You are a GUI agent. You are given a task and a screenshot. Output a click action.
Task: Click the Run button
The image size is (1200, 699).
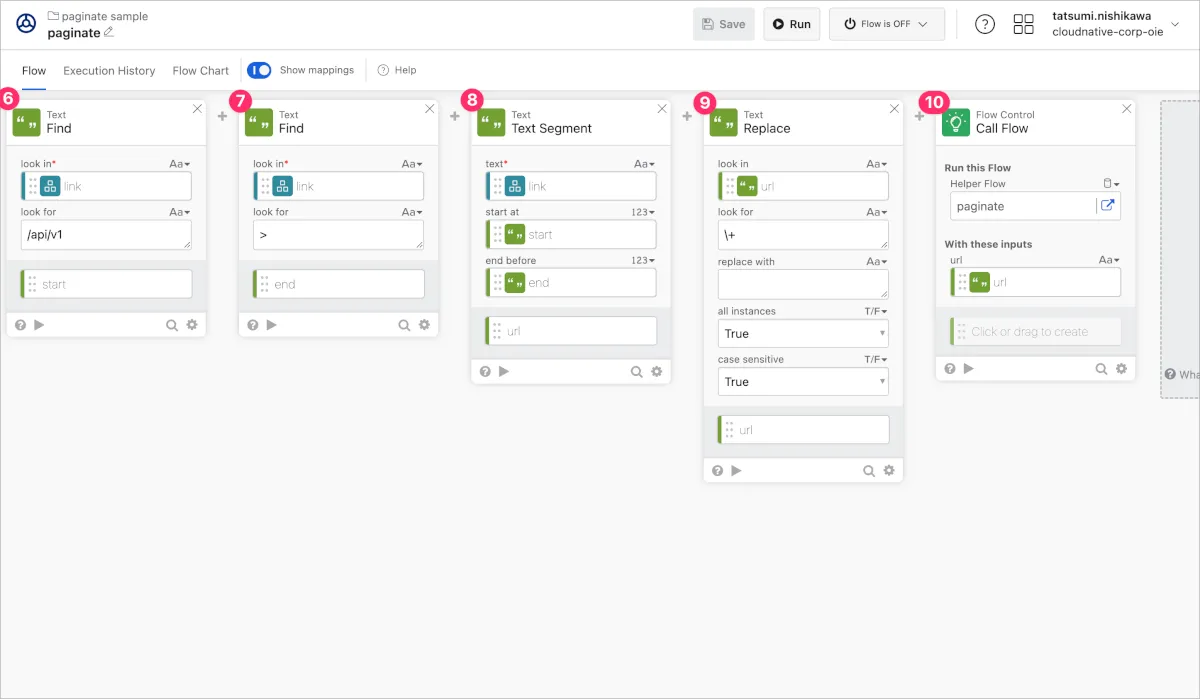(792, 24)
